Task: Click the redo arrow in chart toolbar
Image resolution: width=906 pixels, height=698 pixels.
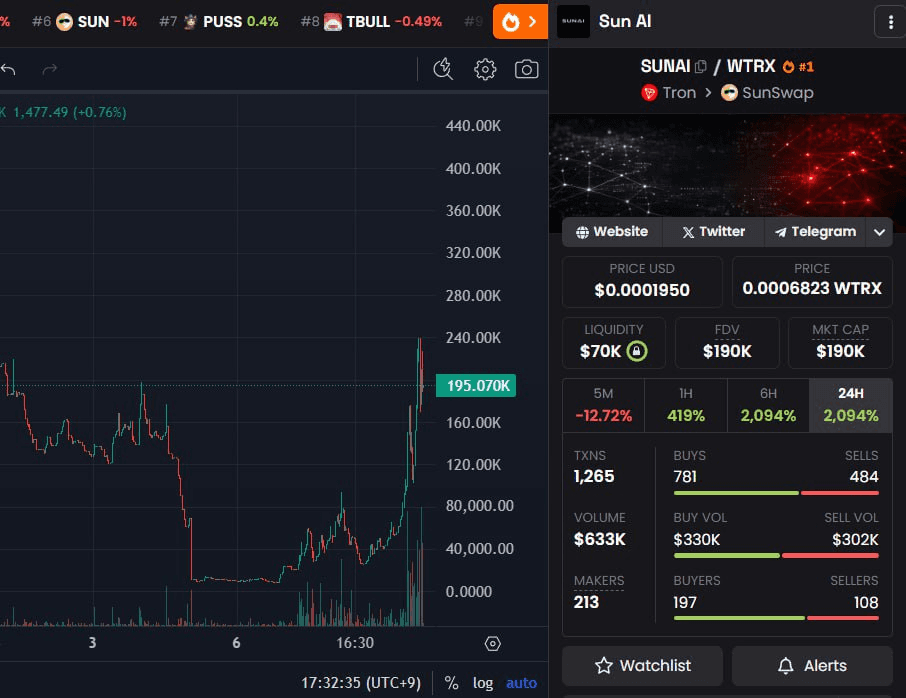Action: click(x=50, y=69)
